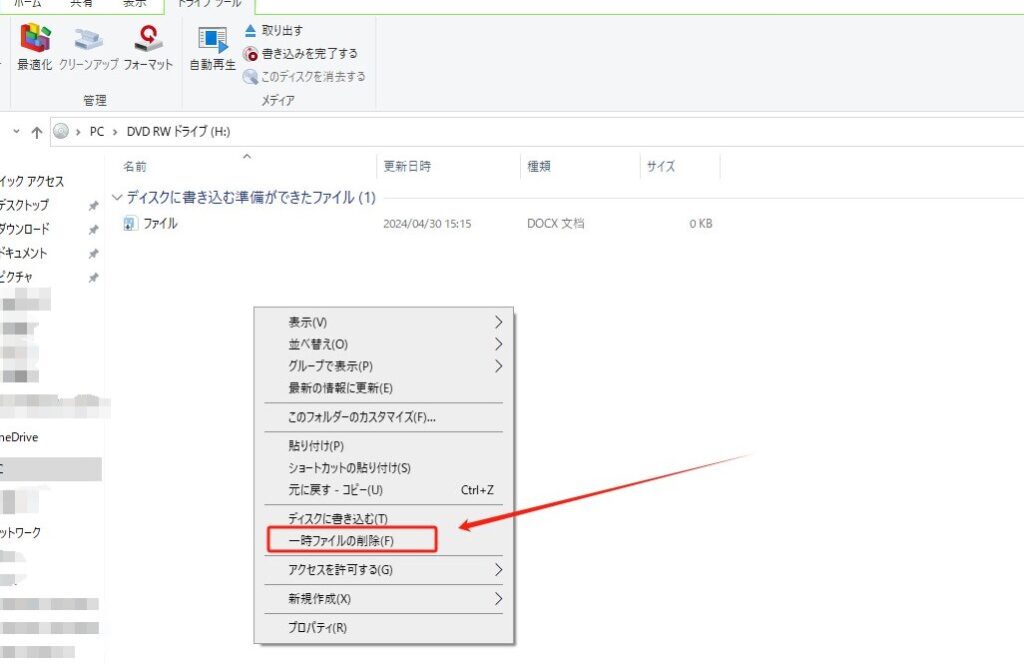Viewport: 1024px width, 665px height.
Task: Sort by the 名前 column header
Action: click(135, 167)
